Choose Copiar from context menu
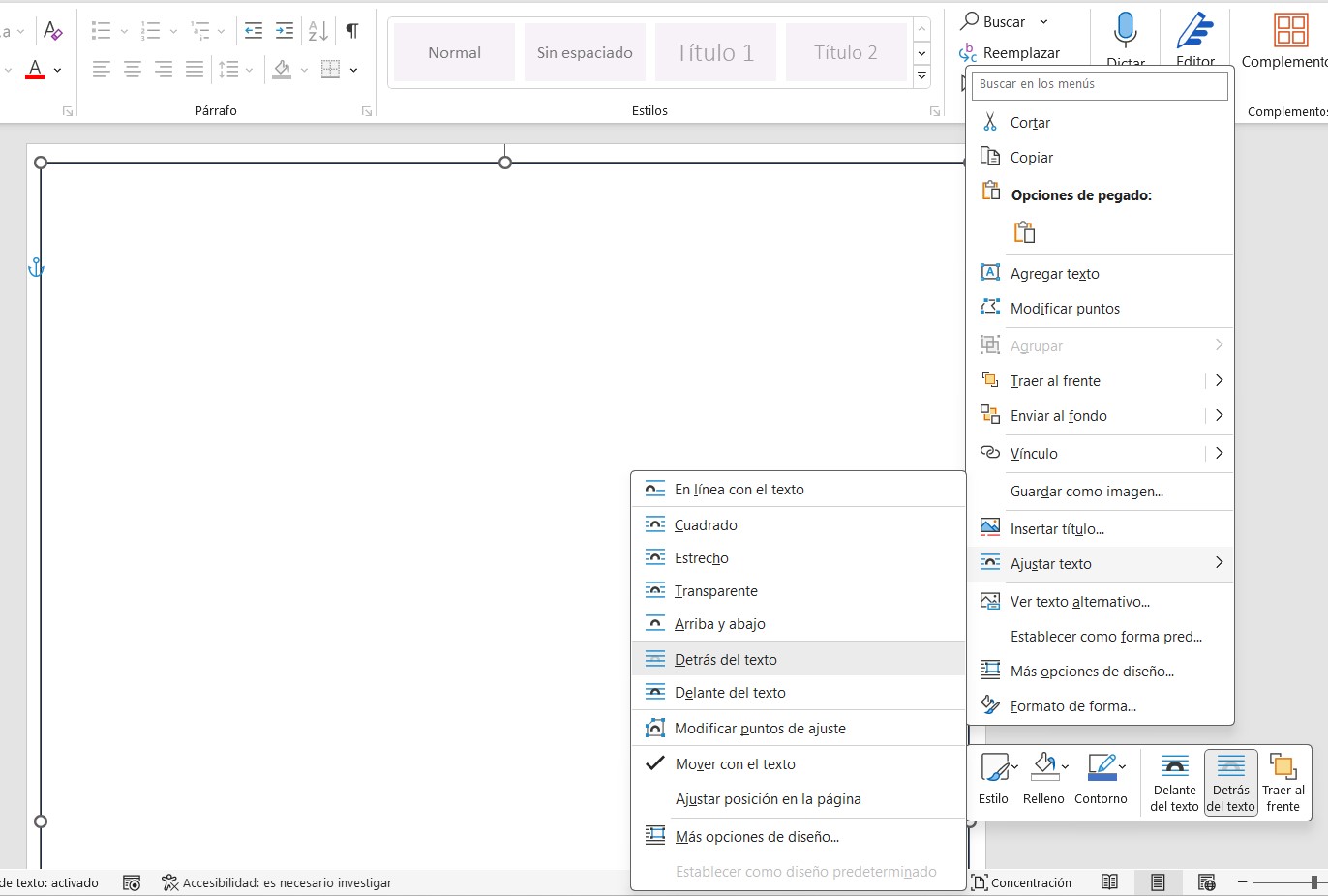 click(1101, 158)
